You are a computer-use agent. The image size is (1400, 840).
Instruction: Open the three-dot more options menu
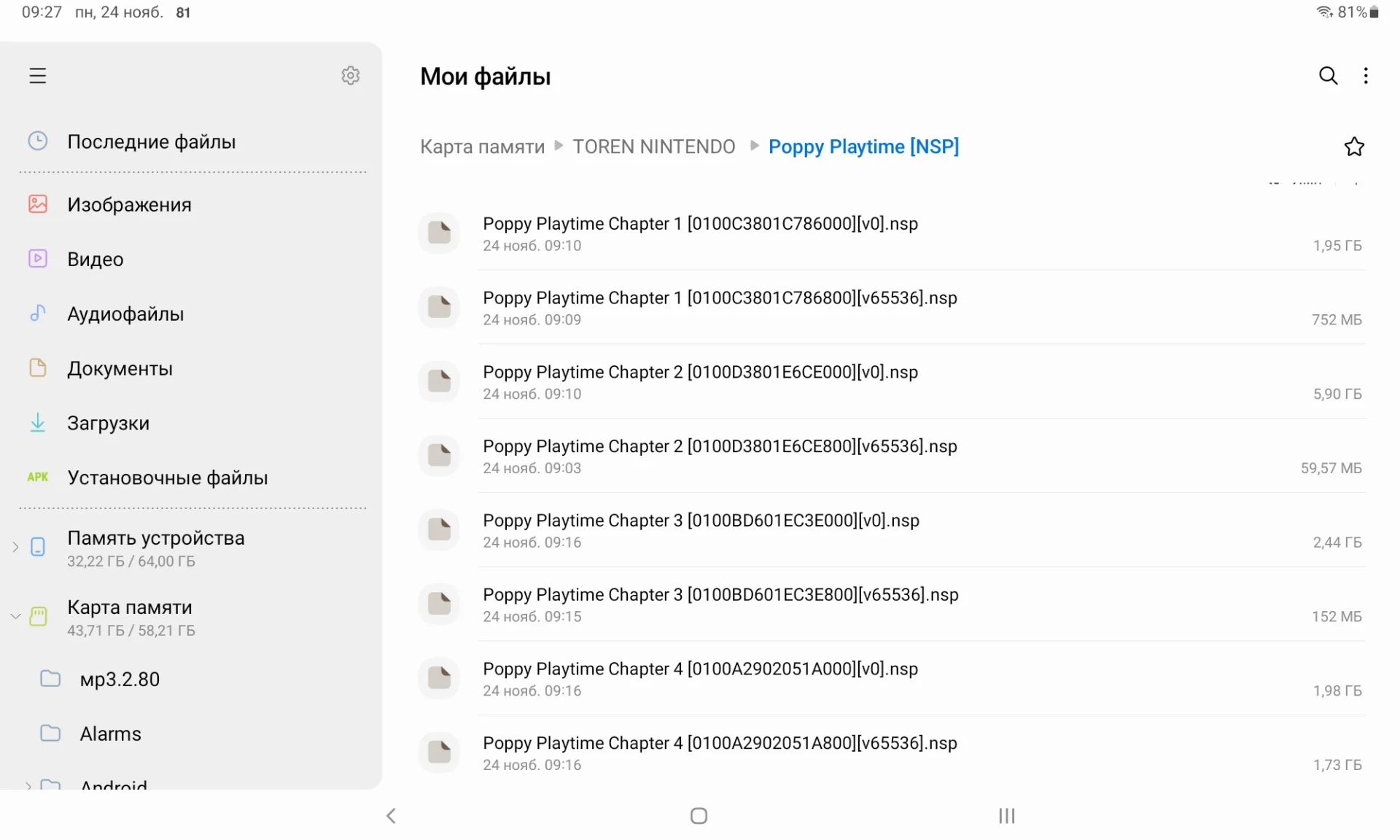click(x=1366, y=76)
